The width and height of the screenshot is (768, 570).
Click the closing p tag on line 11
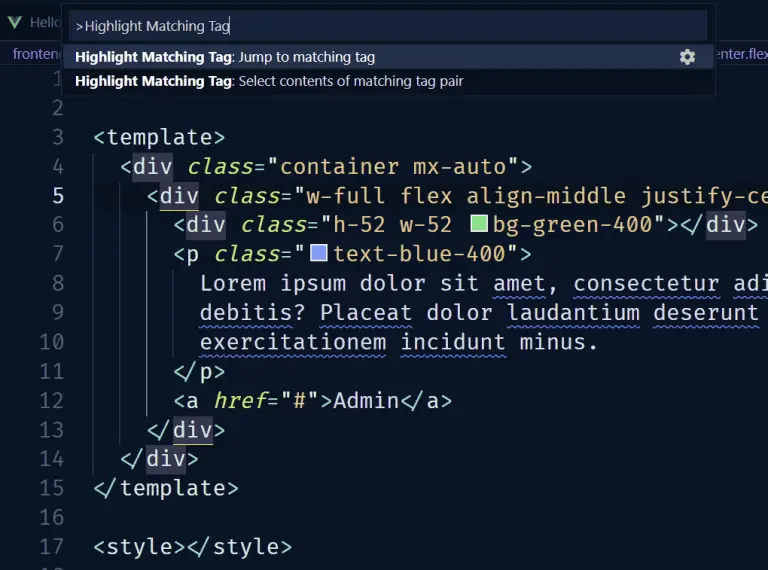click(199, 372)
